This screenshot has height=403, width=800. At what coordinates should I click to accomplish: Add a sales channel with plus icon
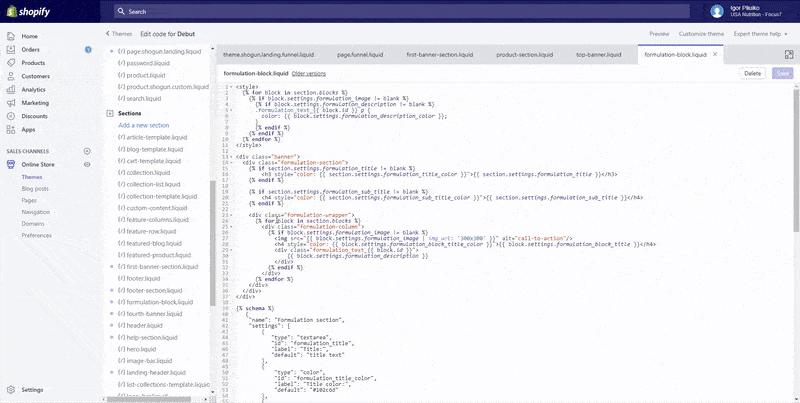click(x=87, y=151)
